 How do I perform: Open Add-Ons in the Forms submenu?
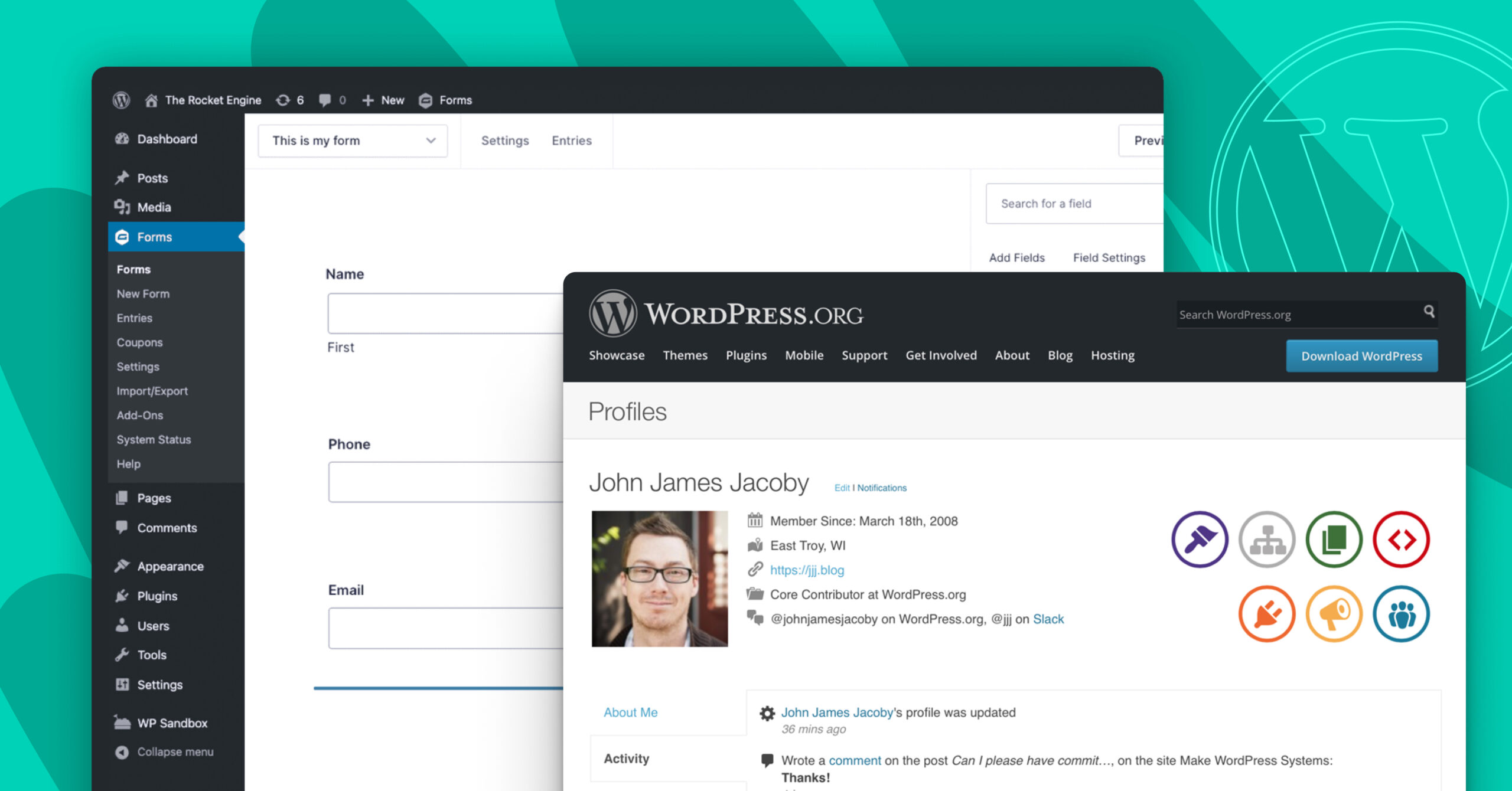coord(139,415)
